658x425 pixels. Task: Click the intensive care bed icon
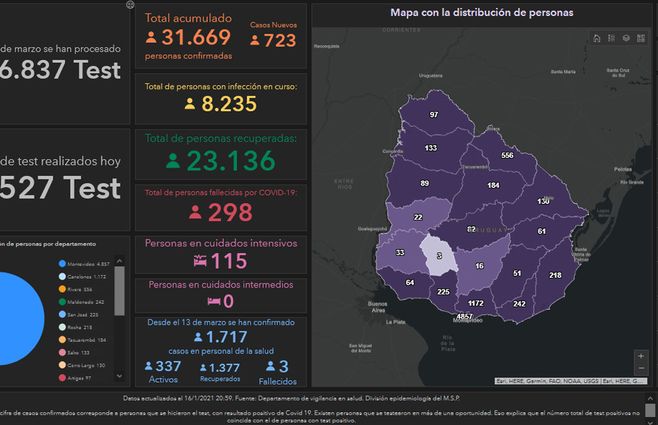(199, 261)
